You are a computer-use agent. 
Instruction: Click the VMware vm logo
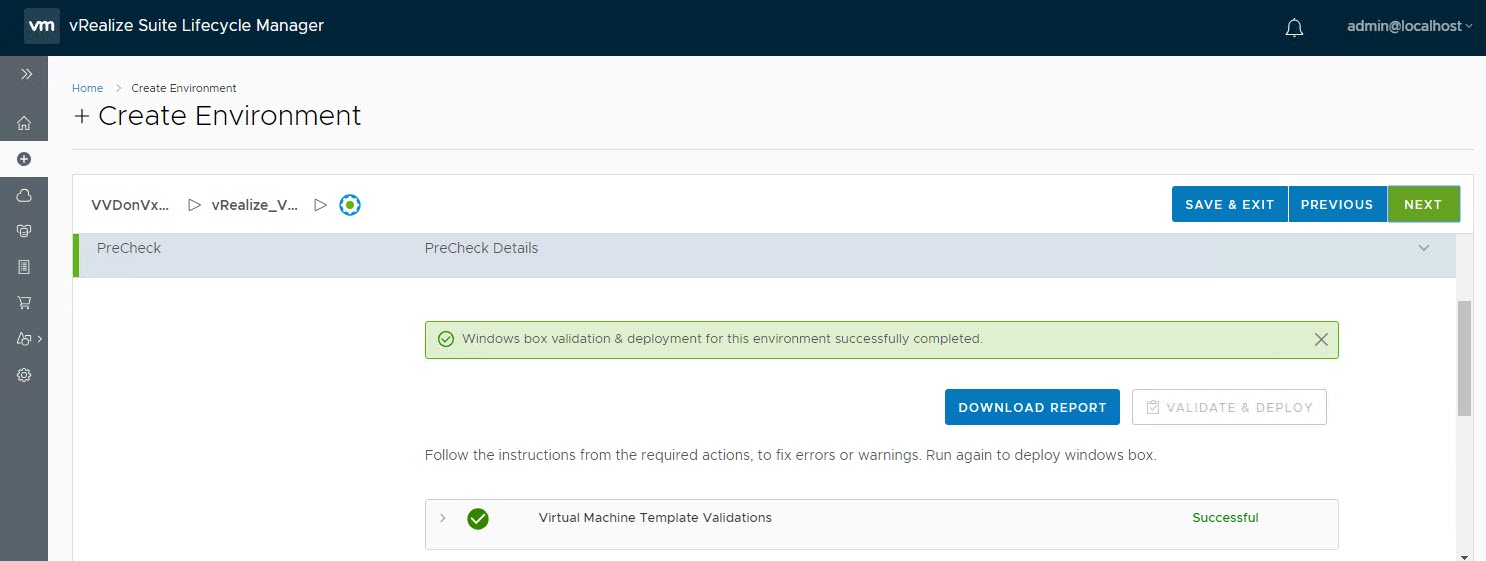(41, 27)
